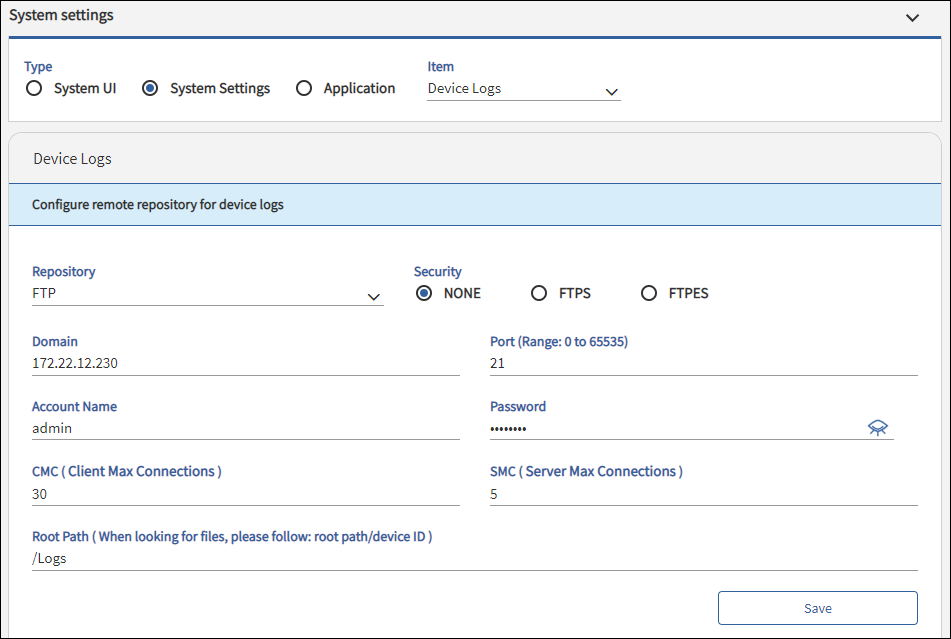Click the Port field containing 21
Screen dimensions: 951x639
click(703, 363)
